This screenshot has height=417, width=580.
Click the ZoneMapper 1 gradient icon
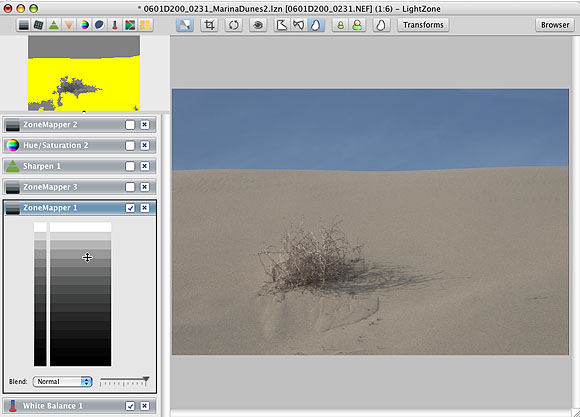[13, 208]
